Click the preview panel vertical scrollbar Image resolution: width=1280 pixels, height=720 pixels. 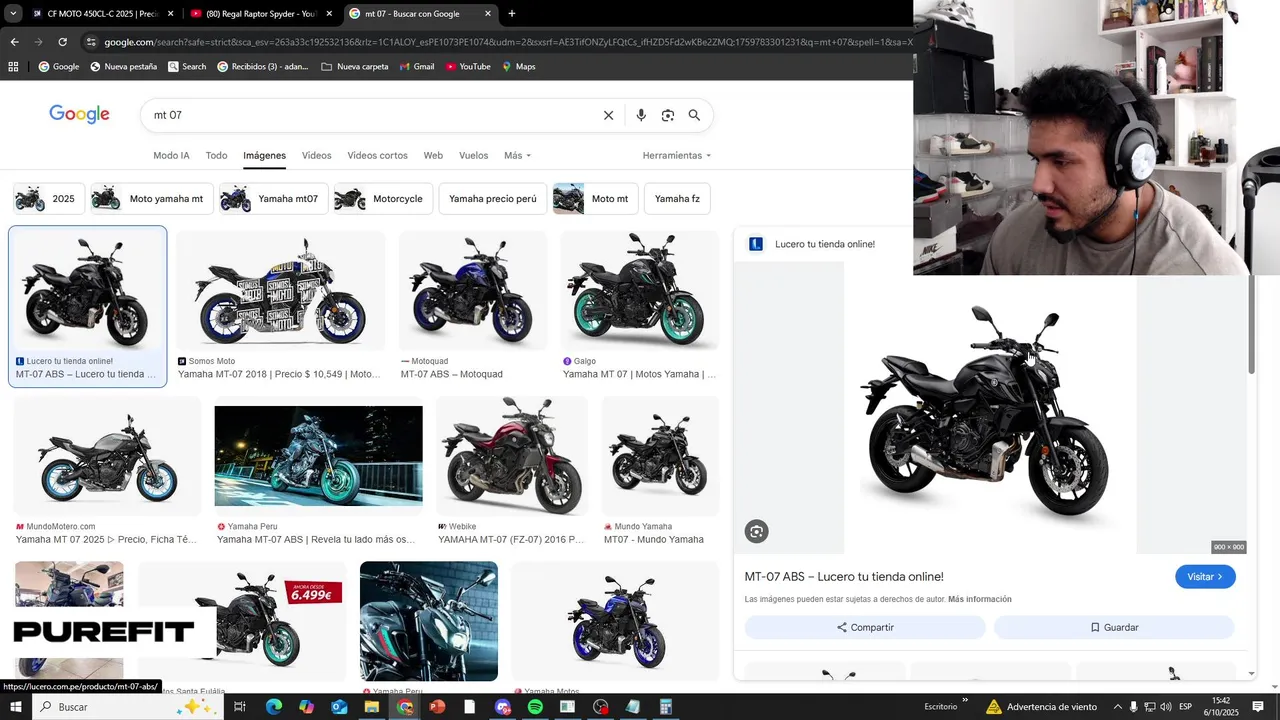pyautogui.click(x=1251, y=325)
